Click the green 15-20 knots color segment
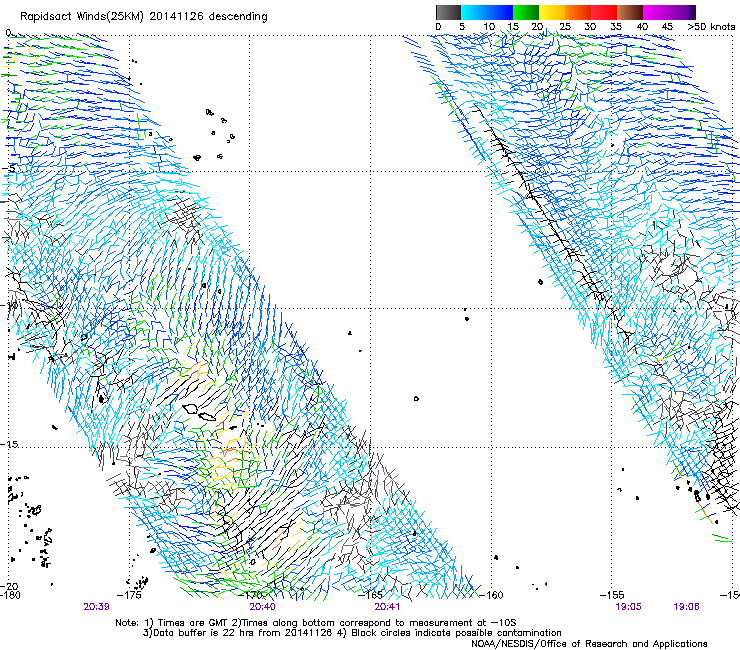This screenshot has width=740, height=650. [526, 12]
